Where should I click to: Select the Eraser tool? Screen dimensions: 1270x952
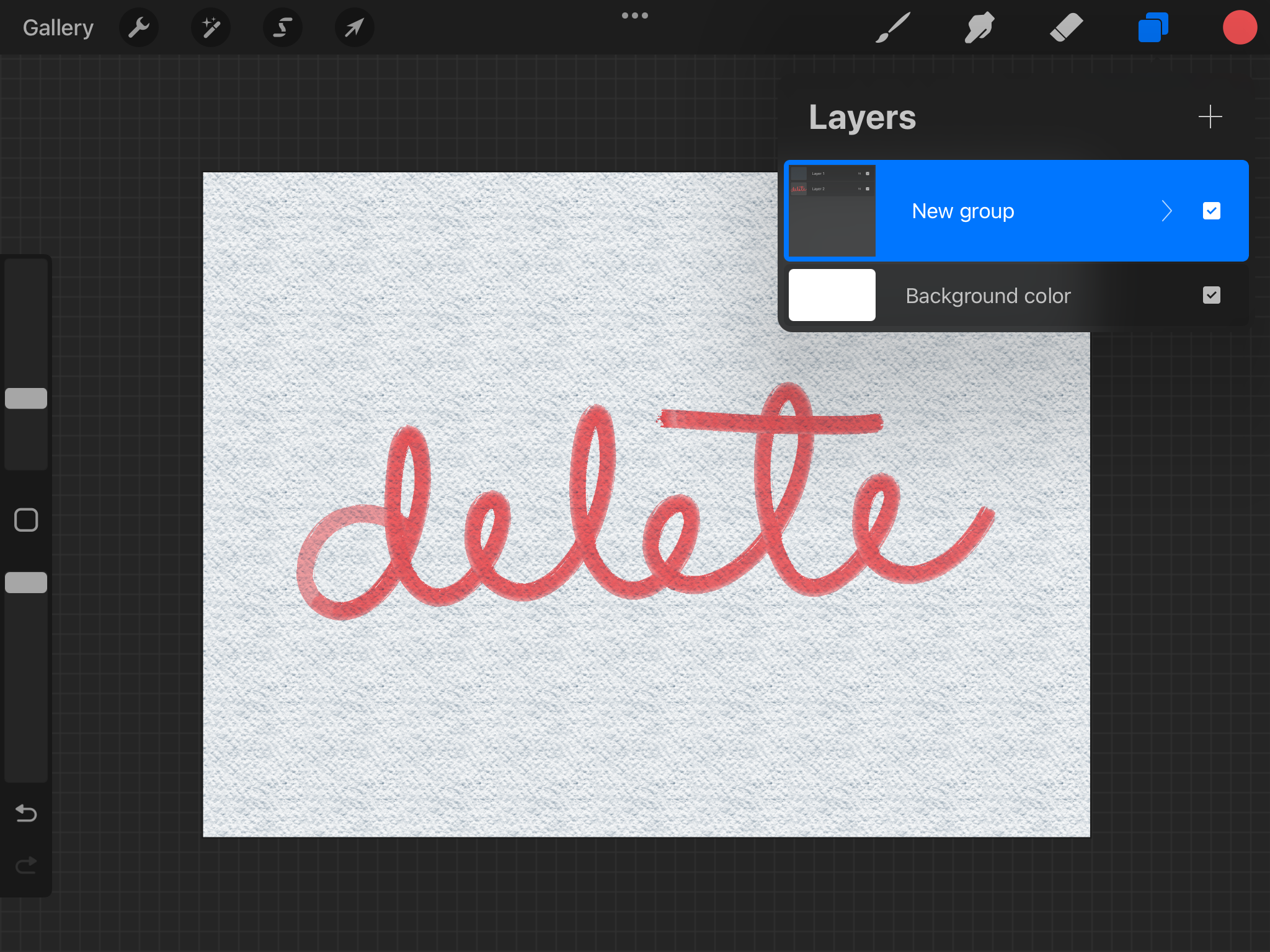1066,27
